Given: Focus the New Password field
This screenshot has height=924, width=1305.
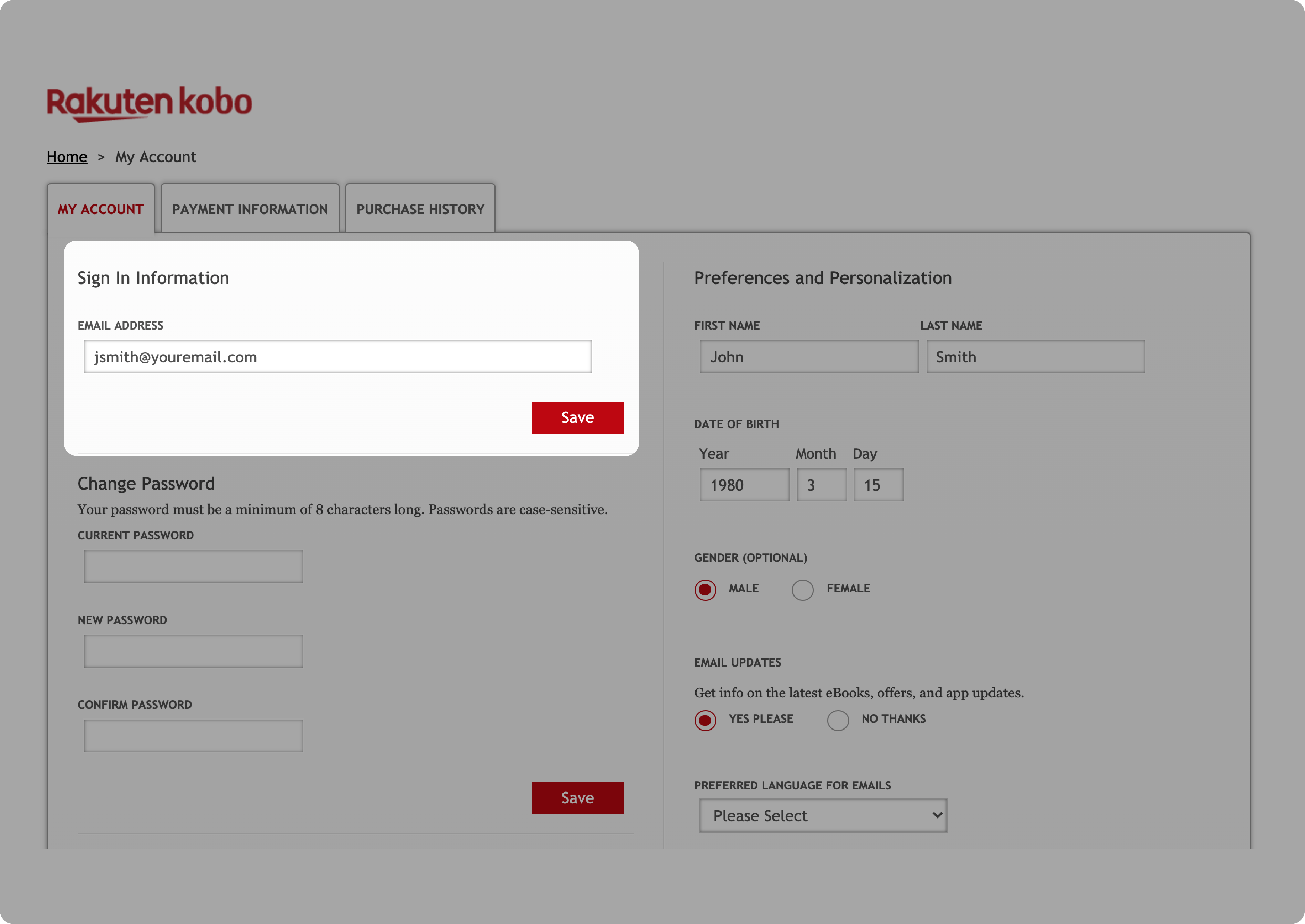Looking at the screenshot, I should coord(194,651).
